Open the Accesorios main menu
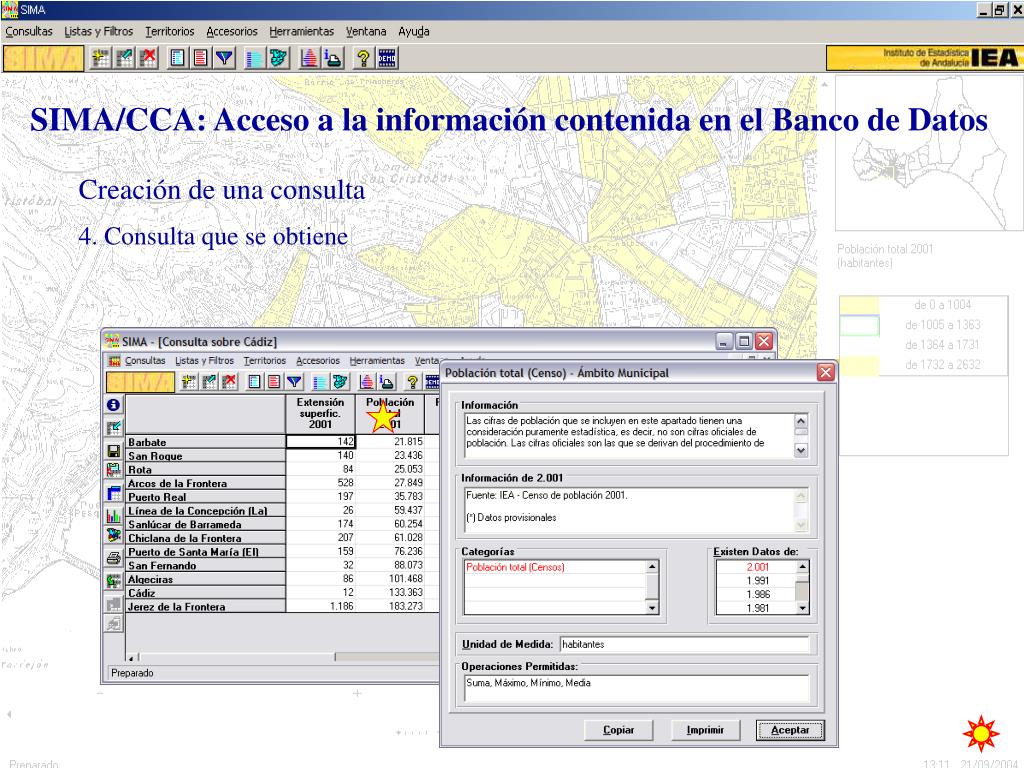 [x=232, y=31]
